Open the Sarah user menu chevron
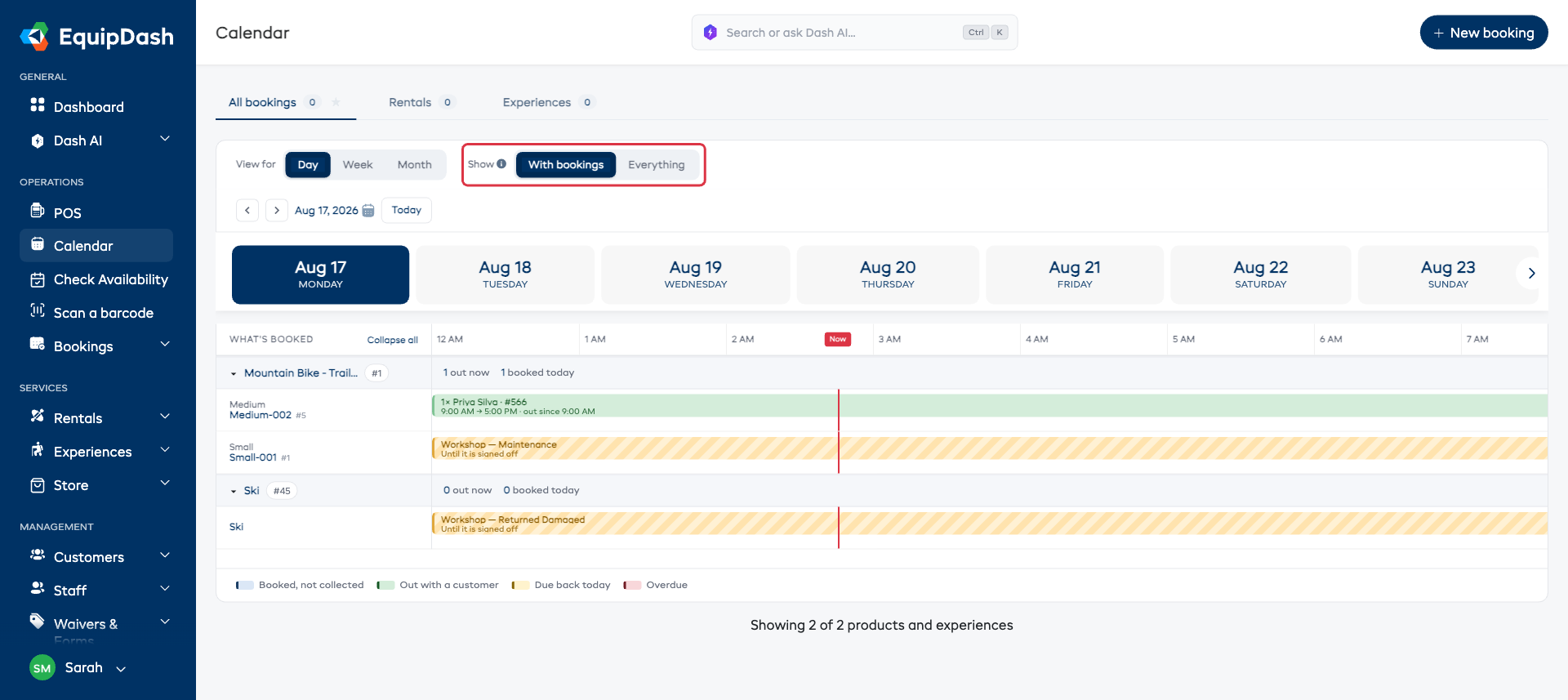Image resolution: width=1568 pixels, height=700 pixels. point(121,669)
